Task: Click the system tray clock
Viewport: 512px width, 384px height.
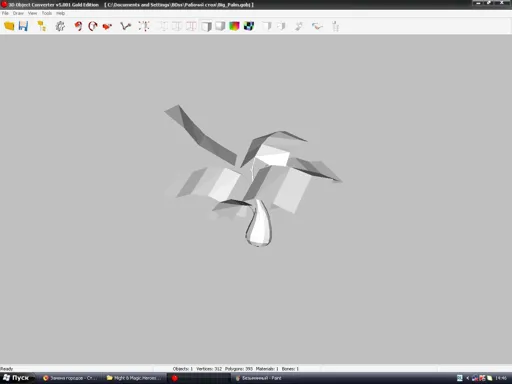Action: tap(501, 378)
